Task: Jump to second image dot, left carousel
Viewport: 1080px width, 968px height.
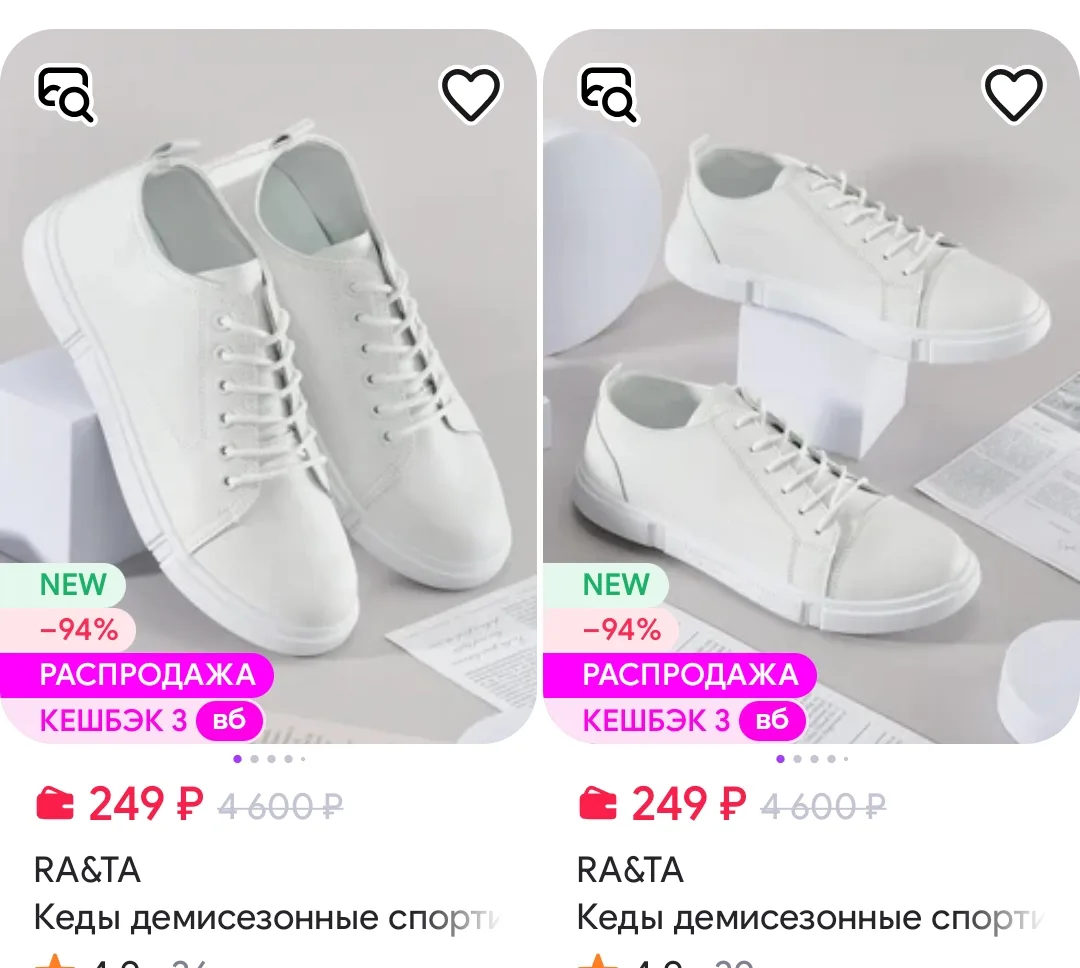Action: click(x=255, y=759)
